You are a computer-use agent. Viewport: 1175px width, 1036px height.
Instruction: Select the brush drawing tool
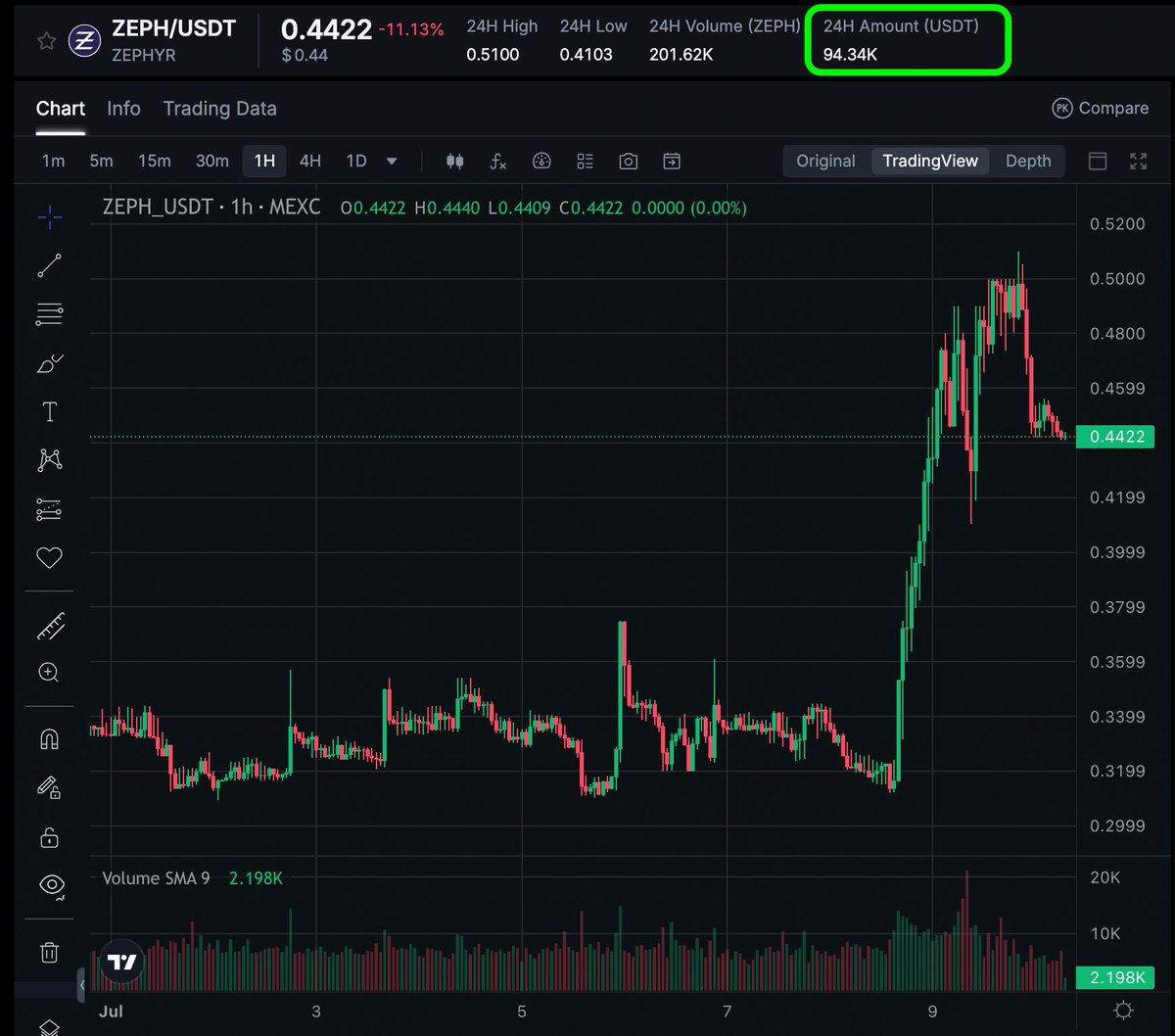click(x=50, y=363)
